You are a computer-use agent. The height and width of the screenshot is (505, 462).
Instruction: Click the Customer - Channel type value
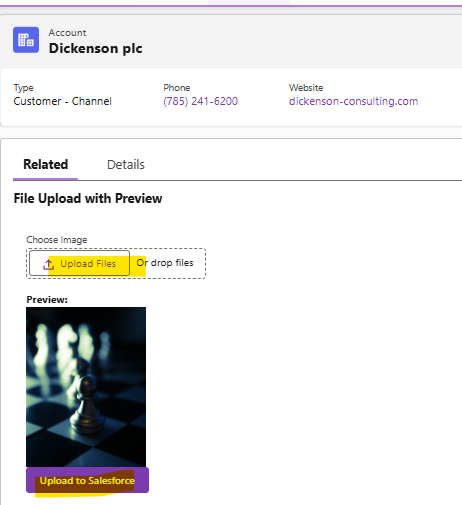click(63, 101)
